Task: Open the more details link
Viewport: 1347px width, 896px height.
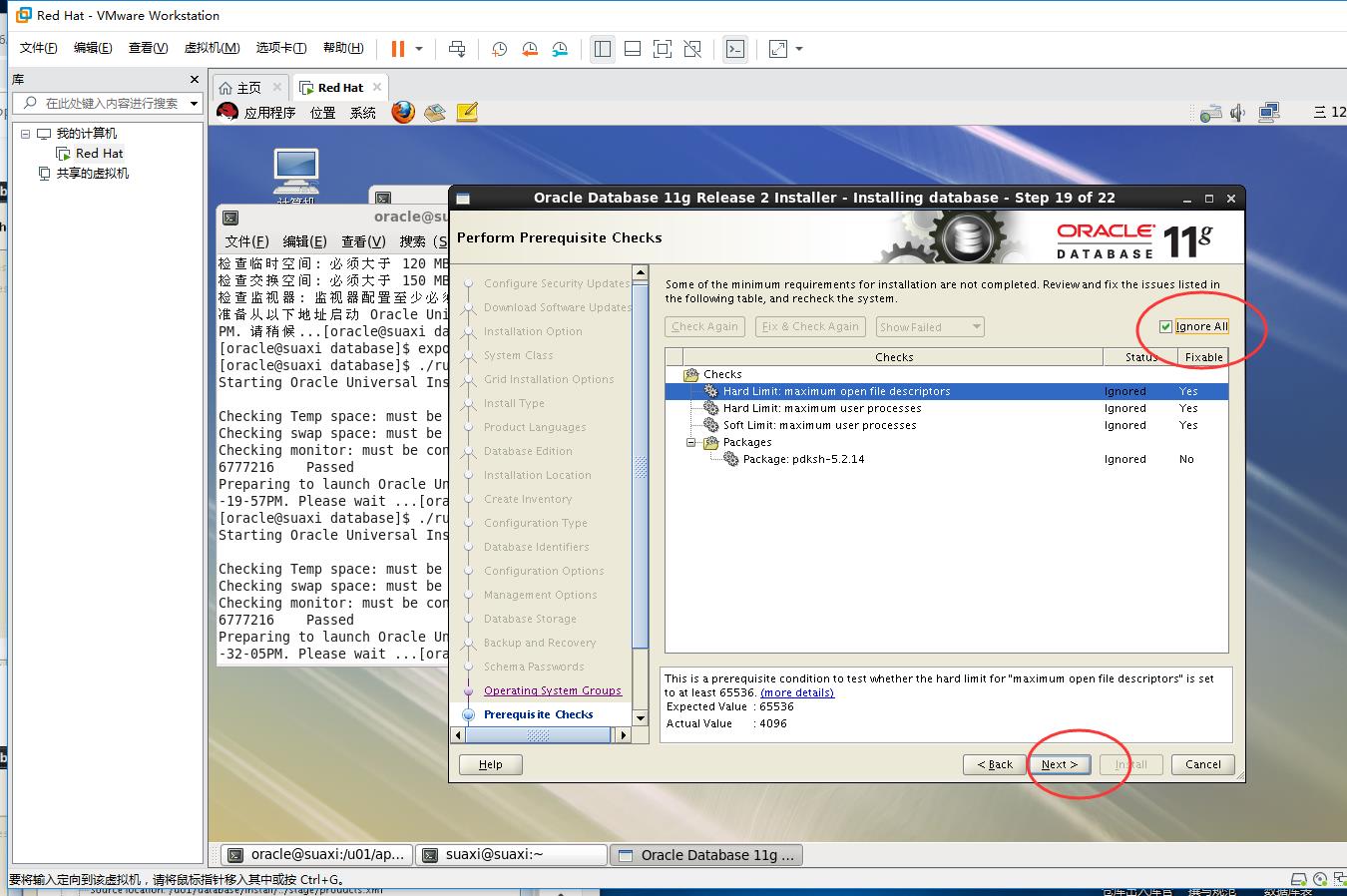Action: pos(797,692)
